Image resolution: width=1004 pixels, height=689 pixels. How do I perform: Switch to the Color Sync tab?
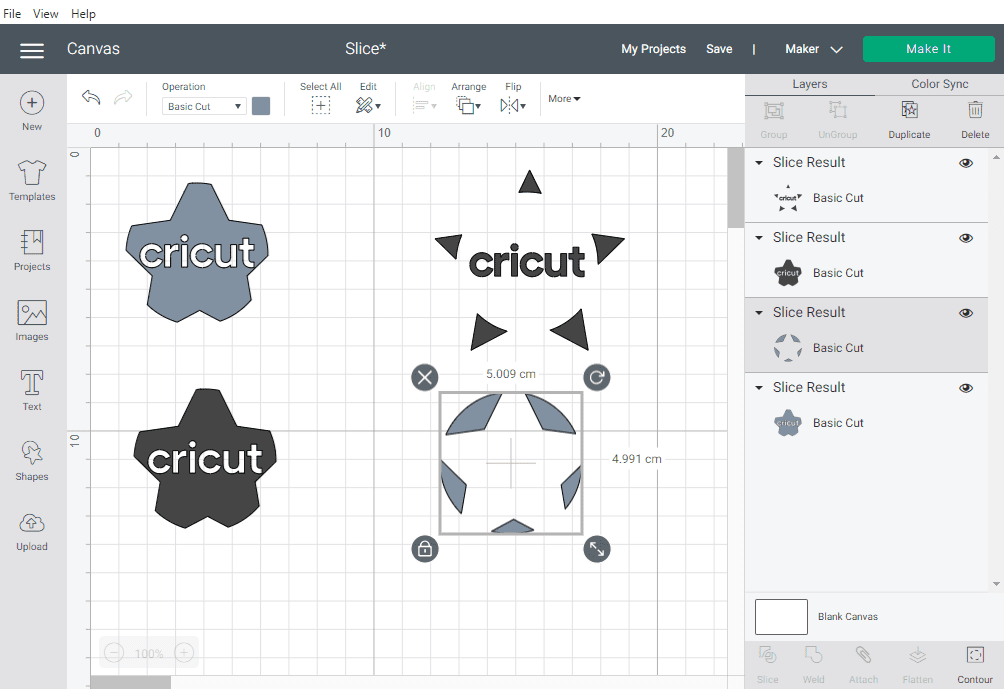(939, 84)
